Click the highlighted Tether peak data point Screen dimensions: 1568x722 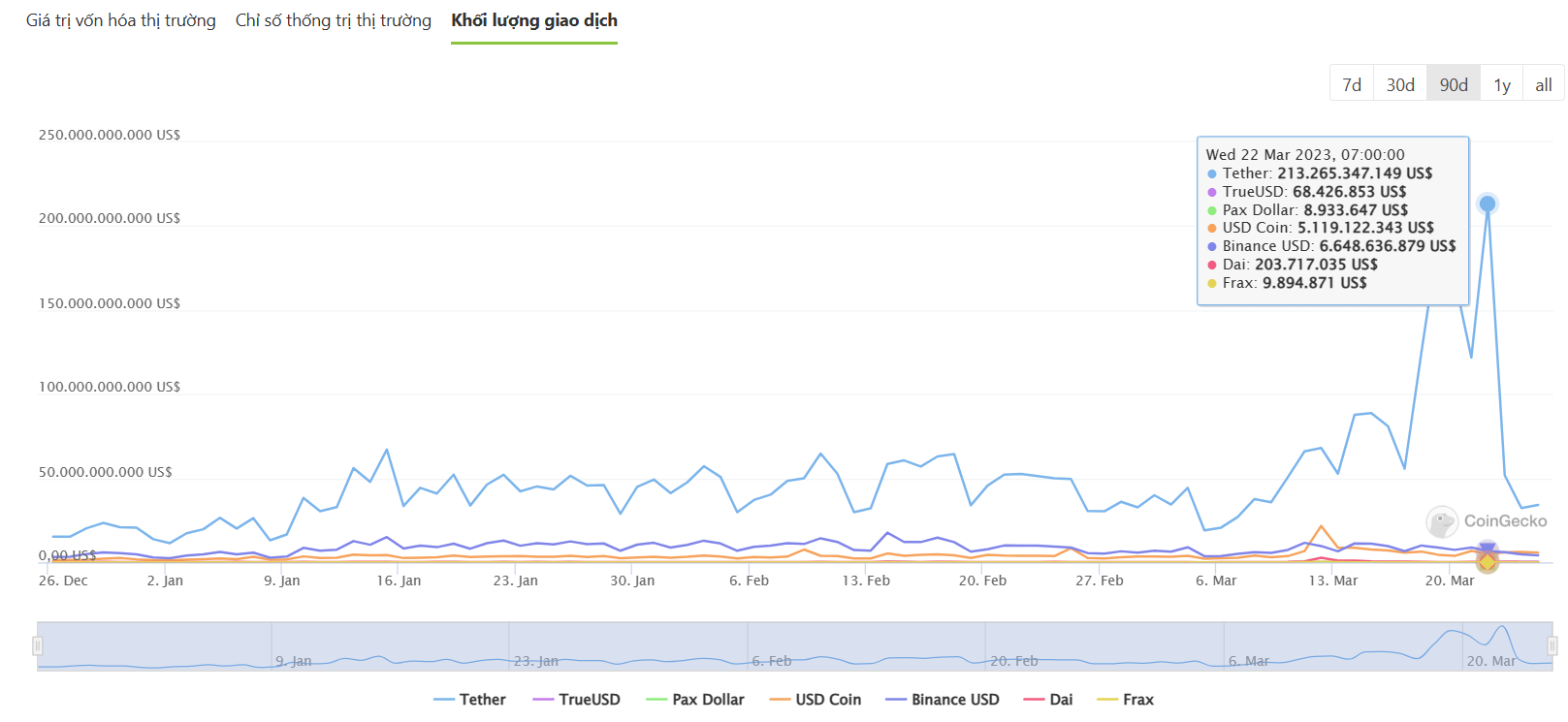[1488, 204]
